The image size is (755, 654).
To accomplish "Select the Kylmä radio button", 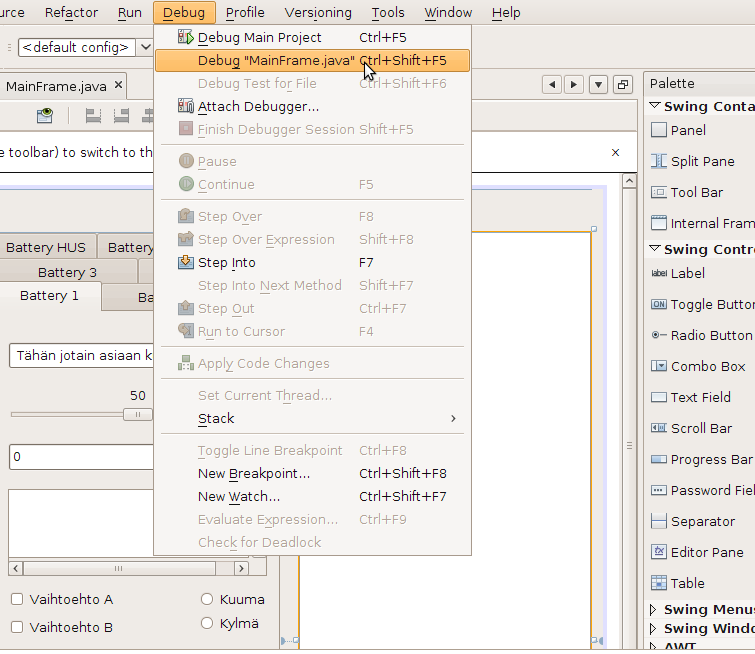I will [x=207, y=623].
